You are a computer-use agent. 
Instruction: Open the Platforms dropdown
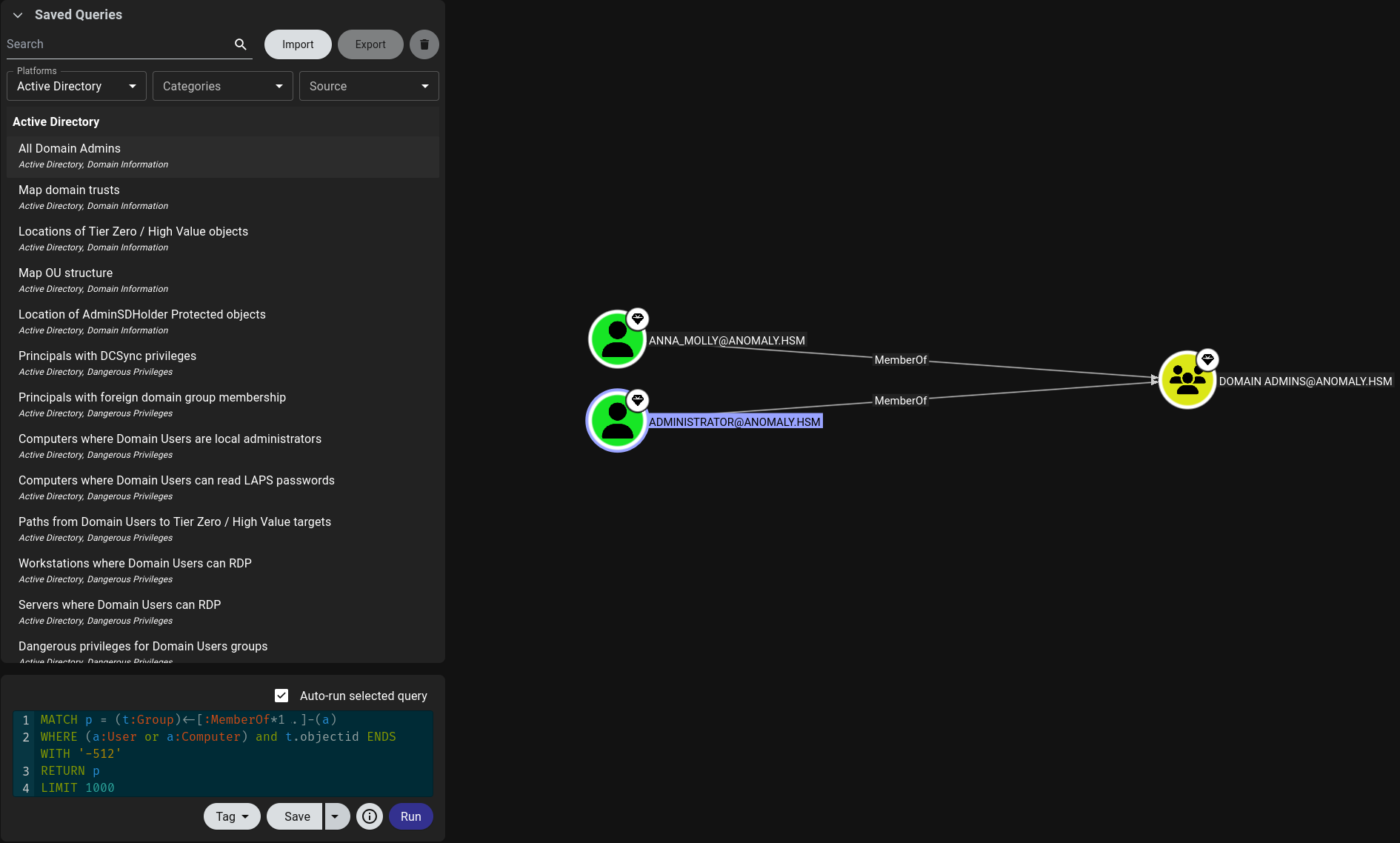(x=76, y=86)
